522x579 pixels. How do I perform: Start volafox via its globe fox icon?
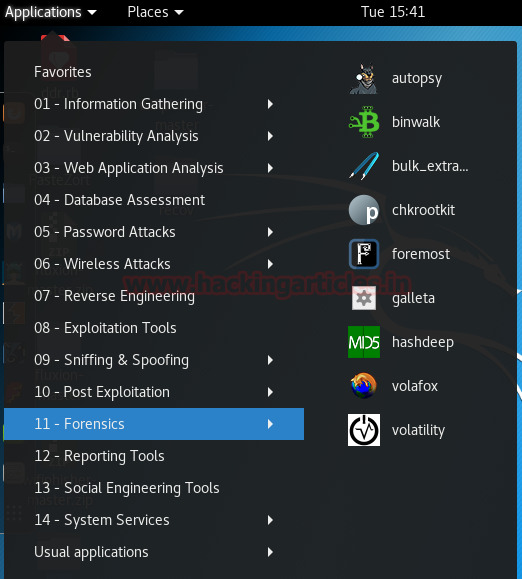[x=364, y=386]
